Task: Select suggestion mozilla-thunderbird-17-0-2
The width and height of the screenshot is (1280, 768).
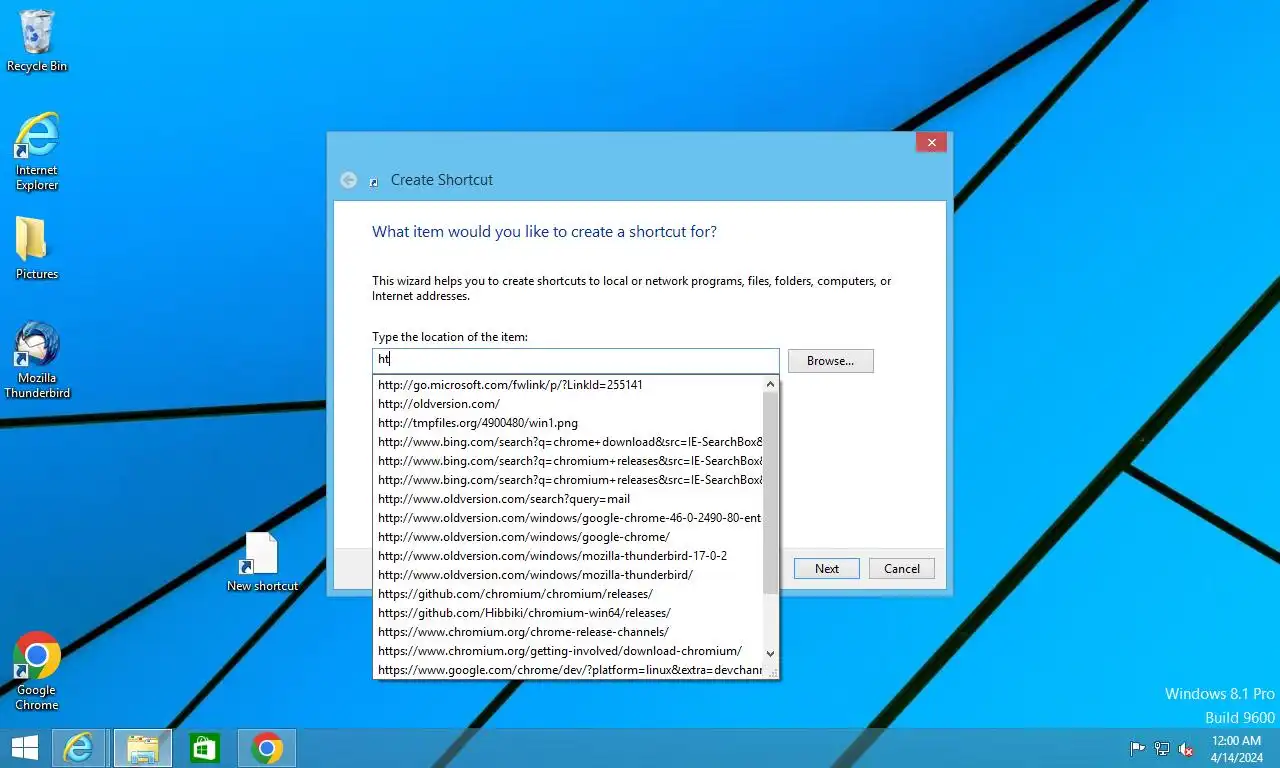Action: tap(568, 556)
